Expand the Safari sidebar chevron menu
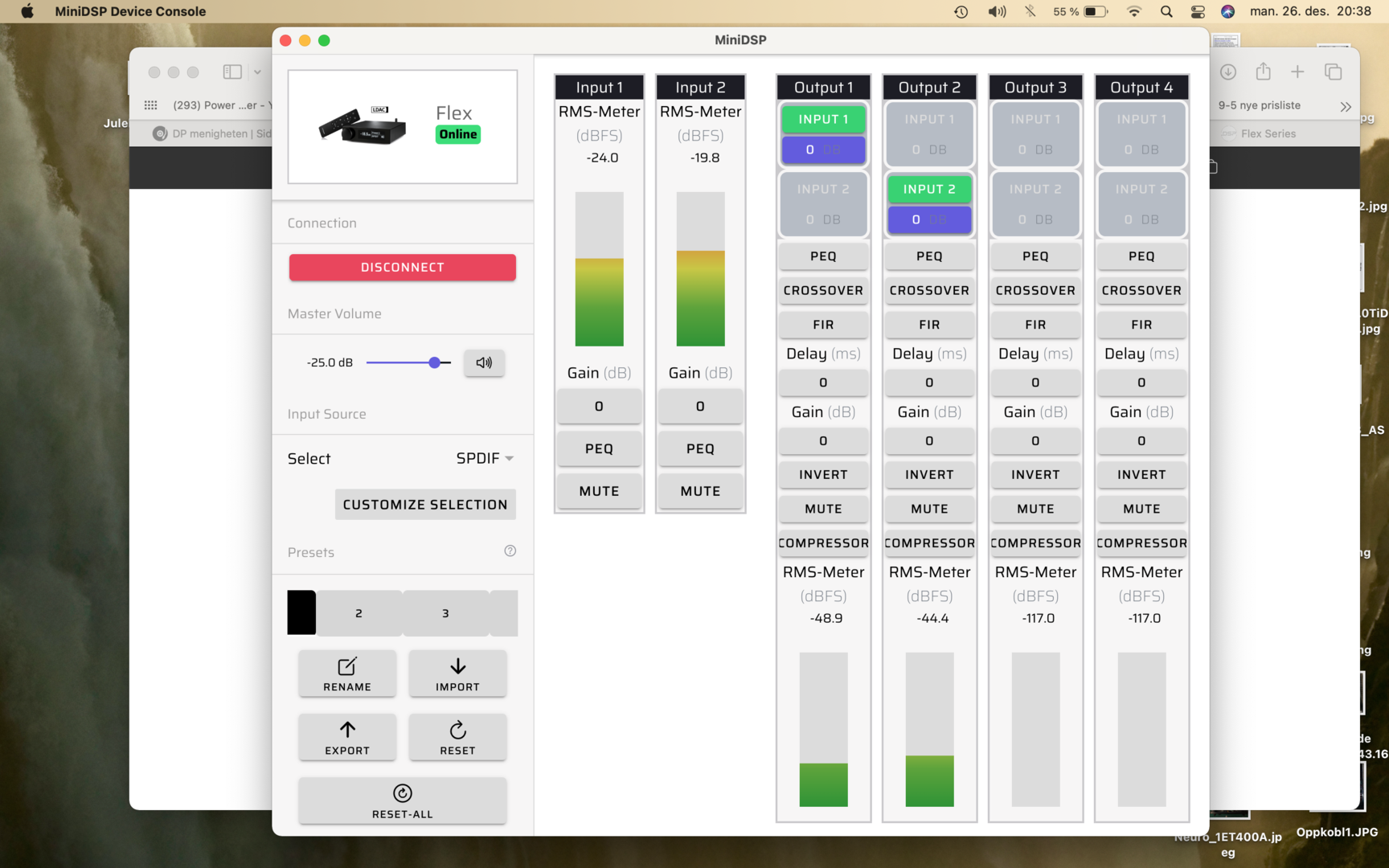1389x868 pixels. [257, 72]
